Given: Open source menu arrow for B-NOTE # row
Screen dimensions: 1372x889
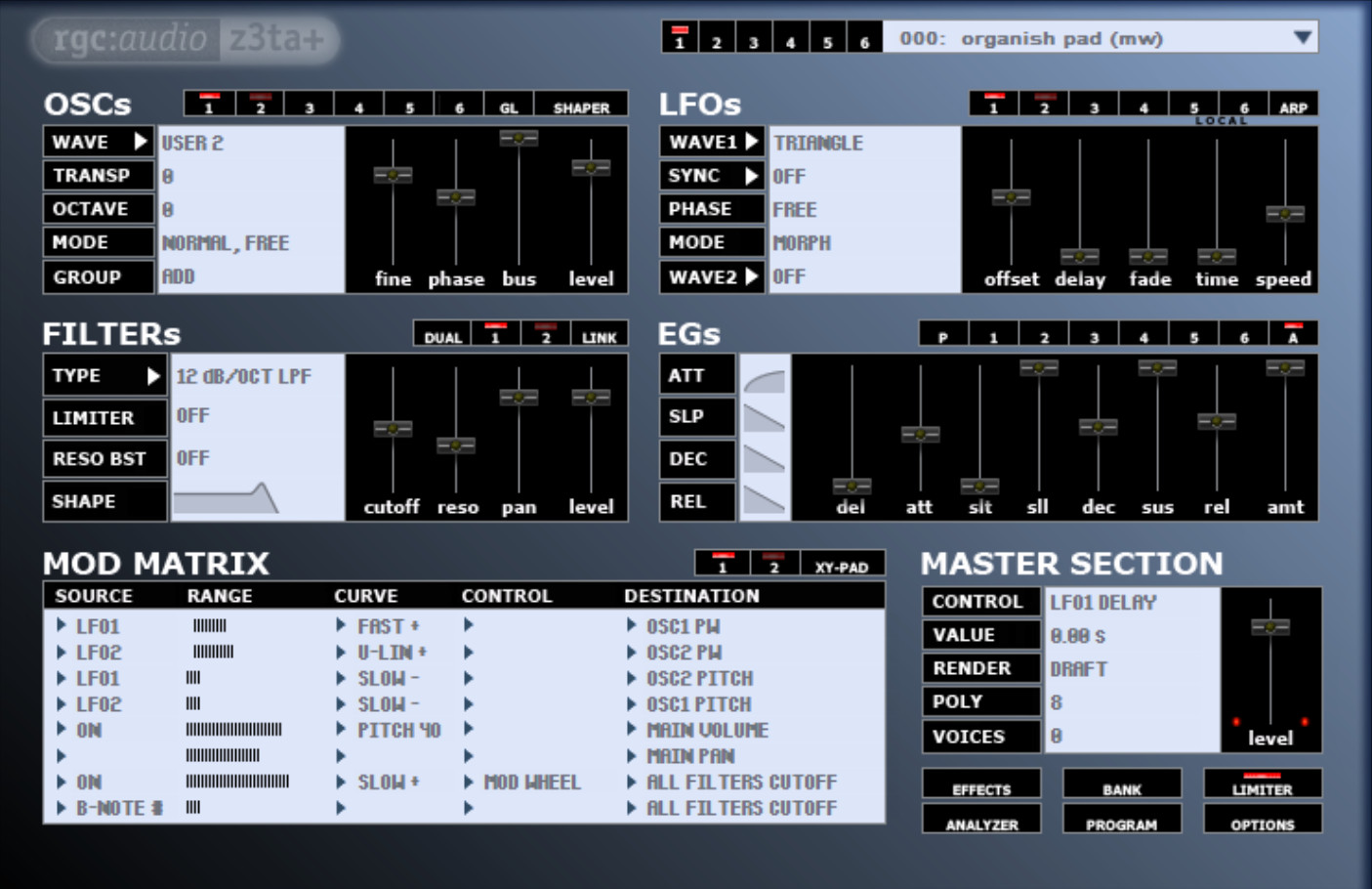Looking at the screenshot, I should 62,808.
